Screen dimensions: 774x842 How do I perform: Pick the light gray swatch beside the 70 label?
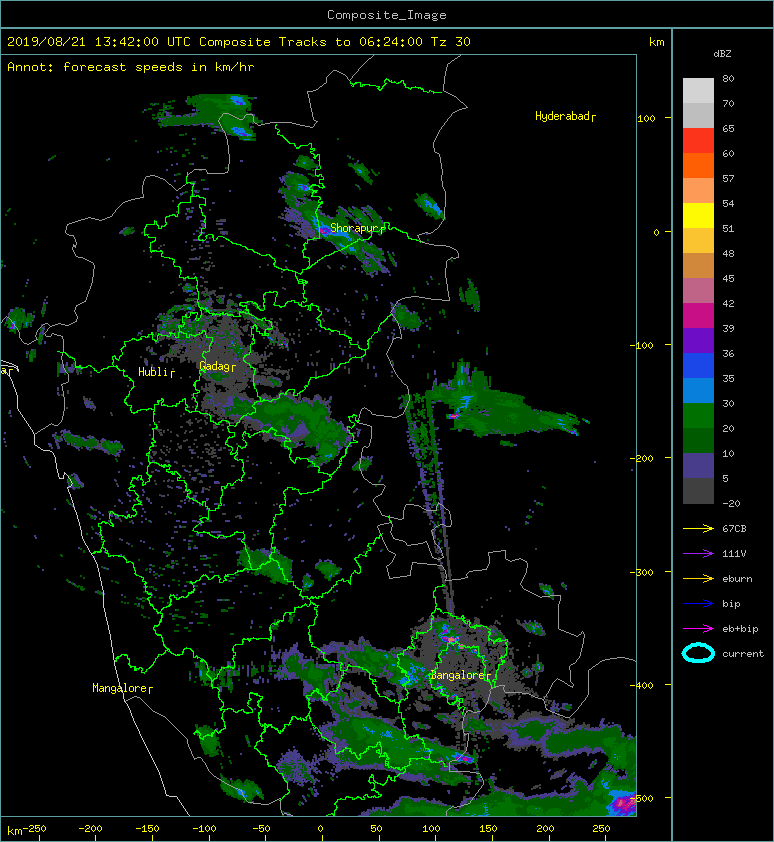698,115
